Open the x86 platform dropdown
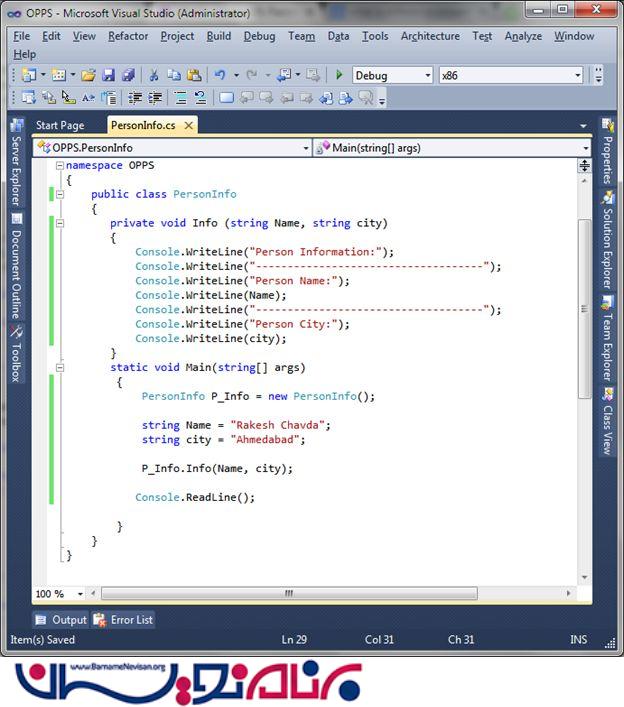 coord(510,76)
